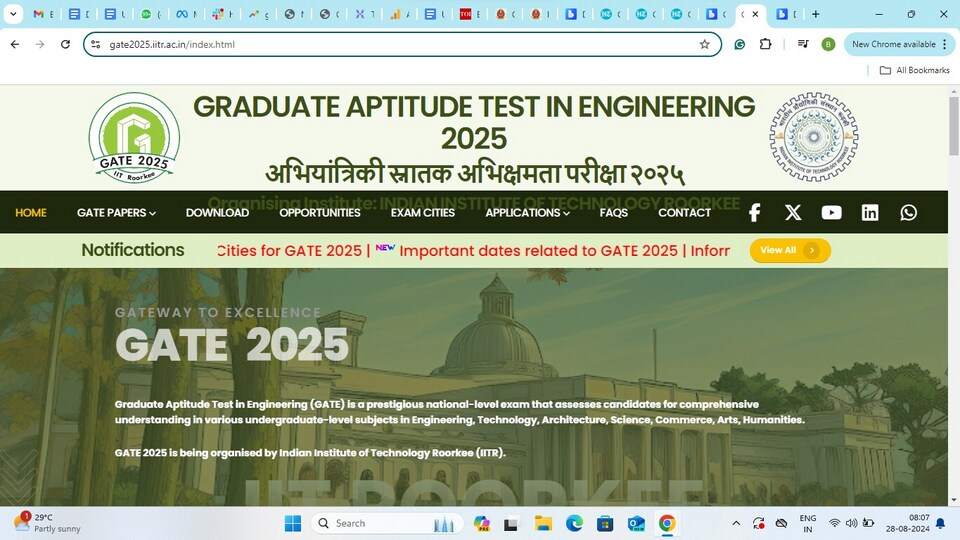This screenshot has height=540, width=960.
Task: Open the weather widget showing 29°C
Action: (x=47, y=523)
